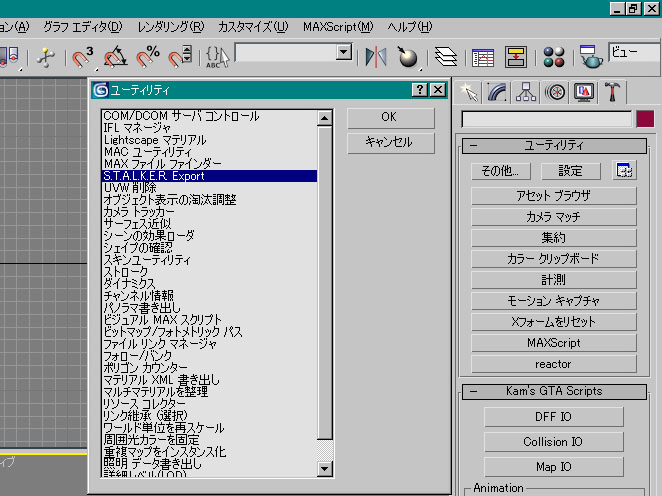Switch to the Utilities hammer tab
662x496 pixels.
click(x=612, y=92)
